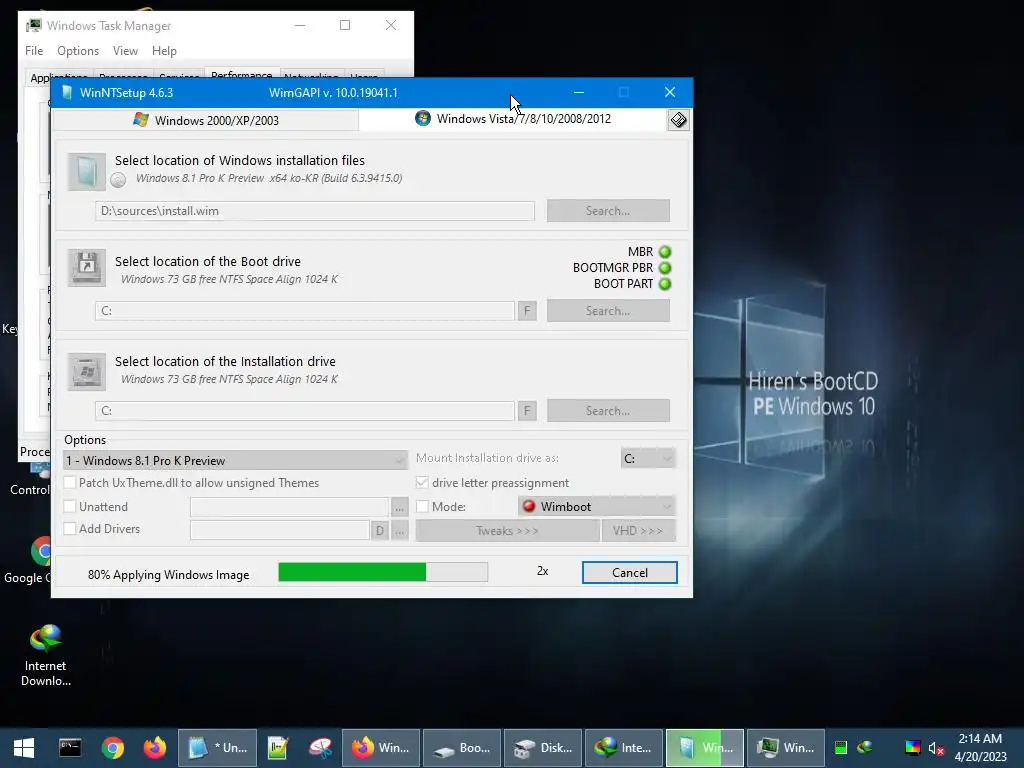1024x768 pixels.
Task: Launch Command Prompt from the taskbar
Action: click(x=70, y=748)
